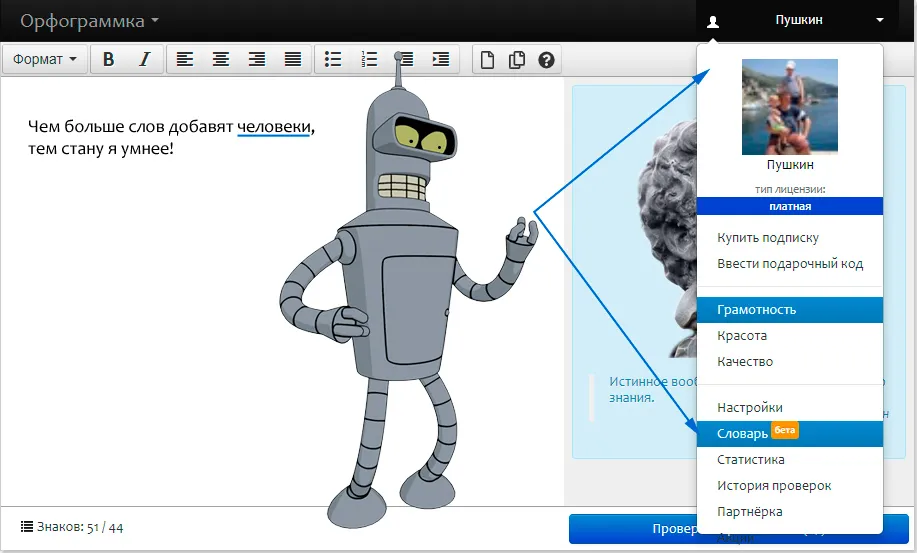This screenshot has width=917, height=553.
Task: Open the Орфограммка brand dropdown menu
Action: click(89, 21)
